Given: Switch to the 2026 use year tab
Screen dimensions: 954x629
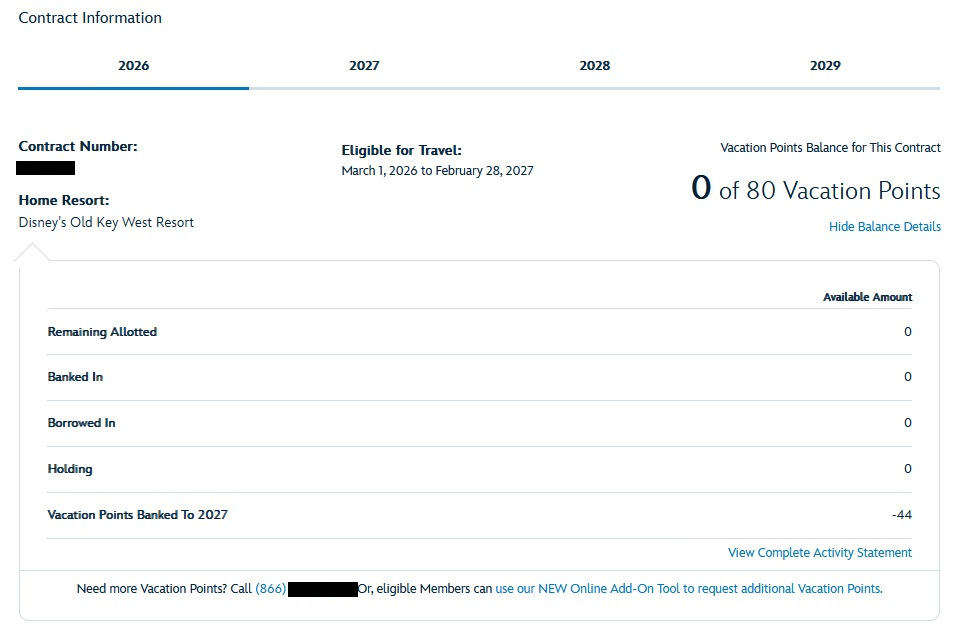Looking at the screenshot, I should [133, 66].
